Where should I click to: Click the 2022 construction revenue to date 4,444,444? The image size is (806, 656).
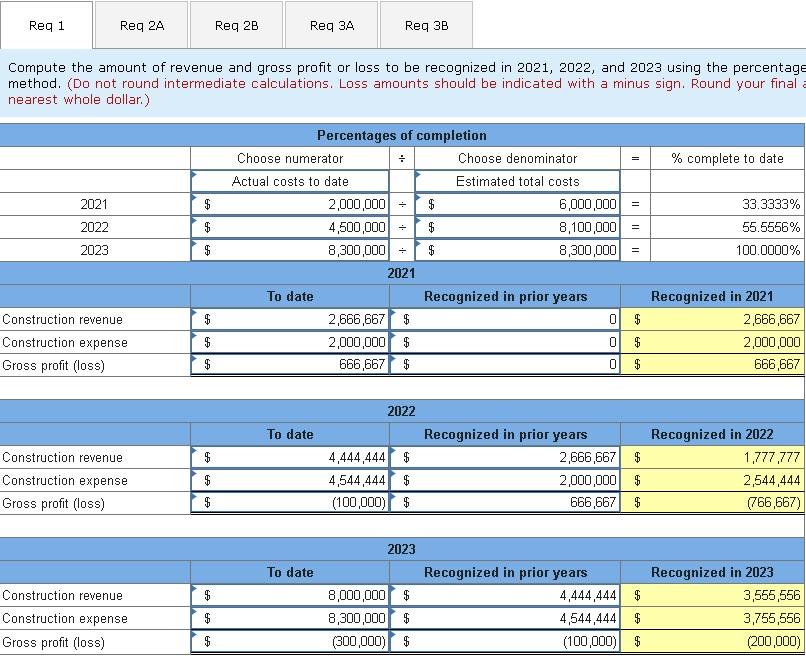[290, 457]
